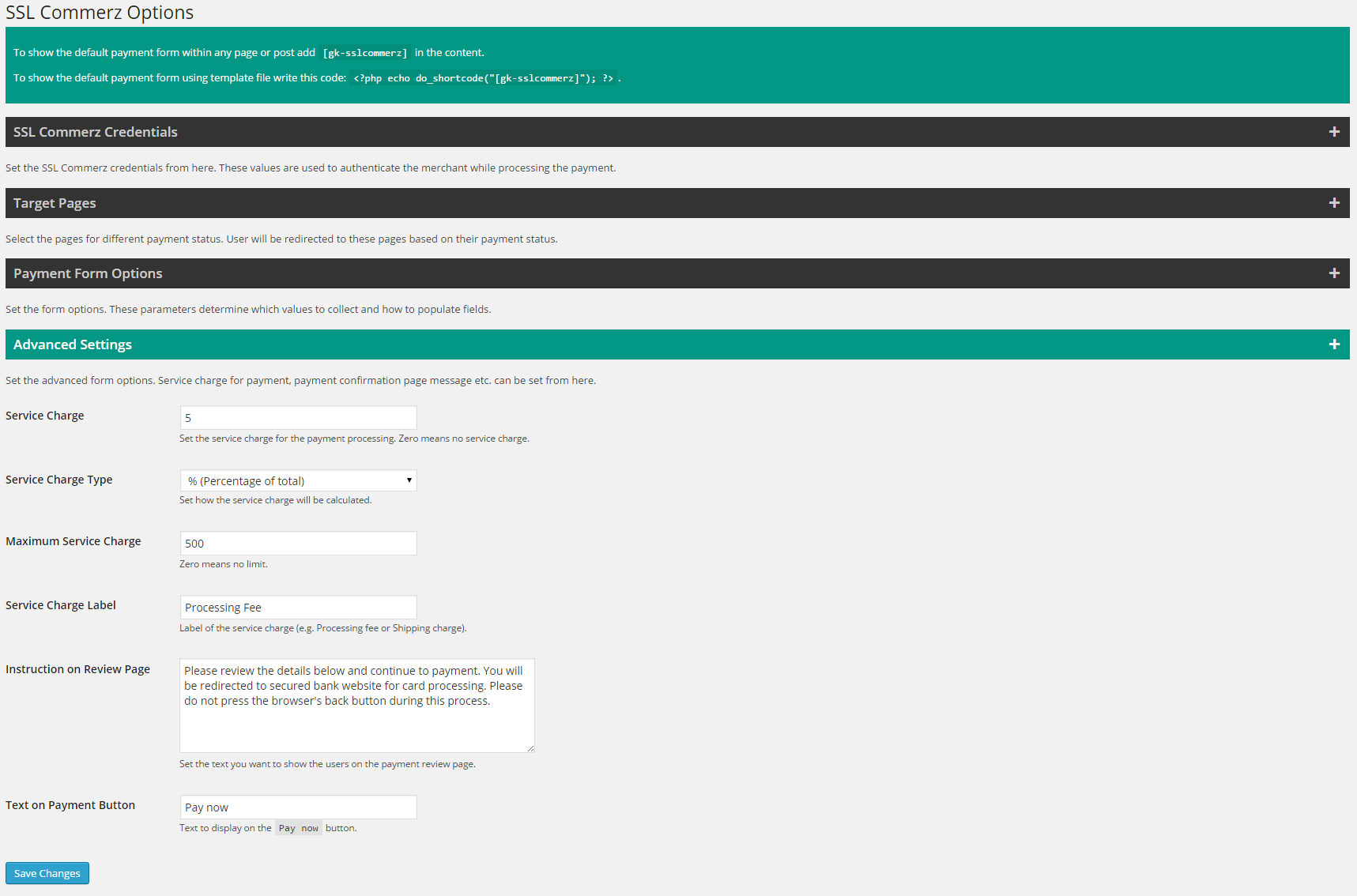The width and height of the screenshot is (1357, 896).
Task: Click the Text on Payment Button field
Action: (x=299, y=808)
